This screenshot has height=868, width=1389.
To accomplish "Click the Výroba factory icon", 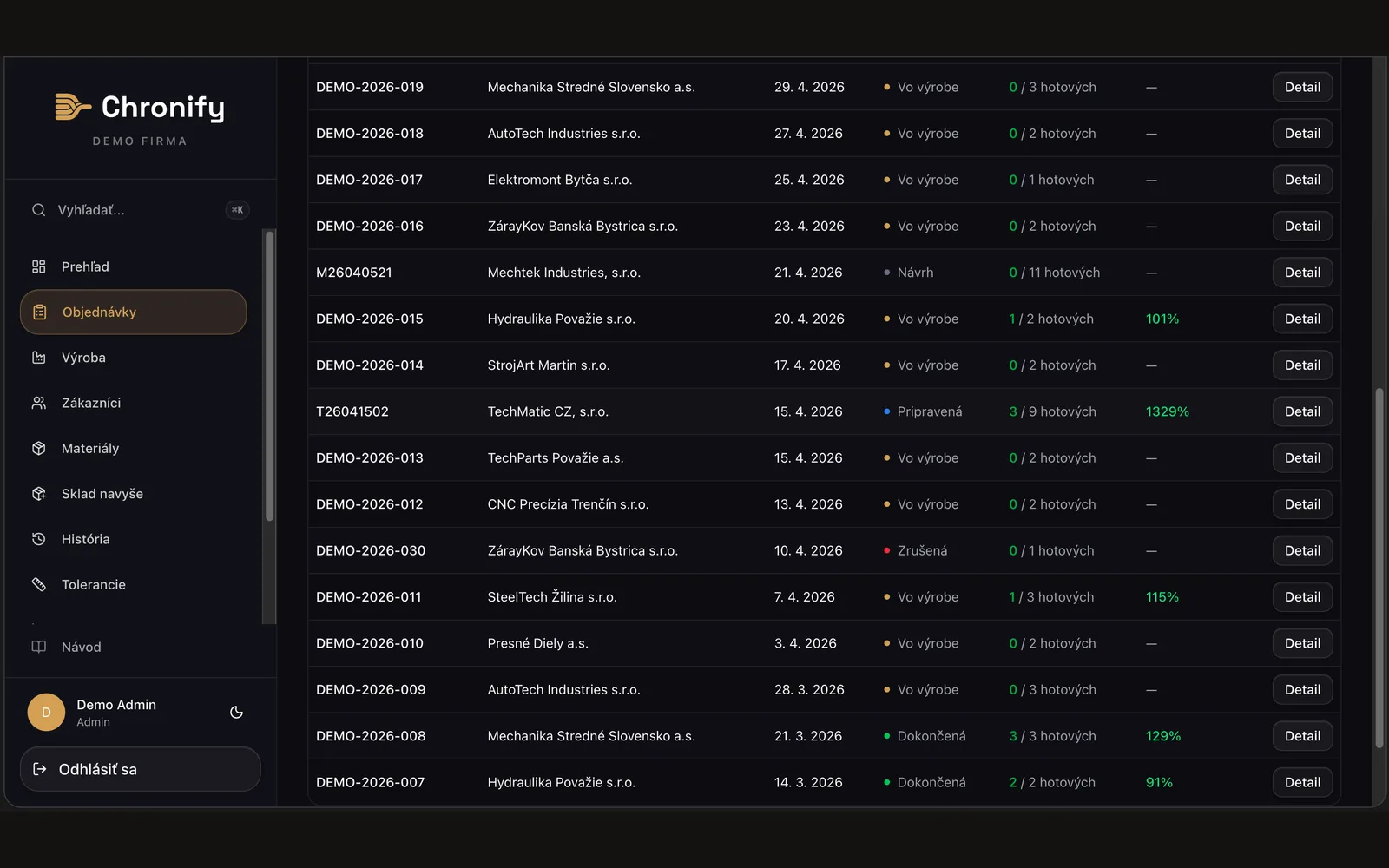I will 39,358.
